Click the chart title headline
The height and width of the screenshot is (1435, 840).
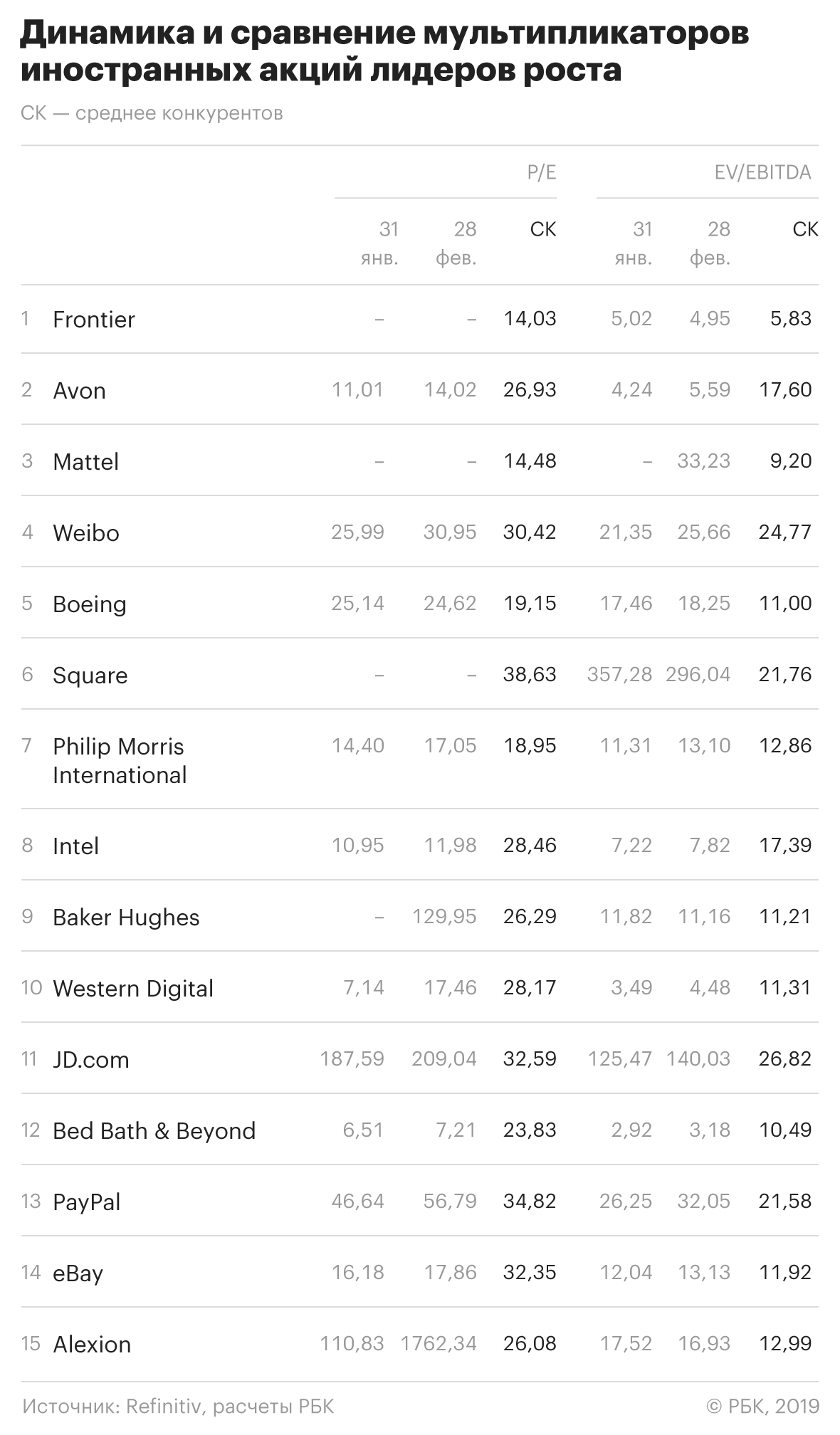pos(384,52)
